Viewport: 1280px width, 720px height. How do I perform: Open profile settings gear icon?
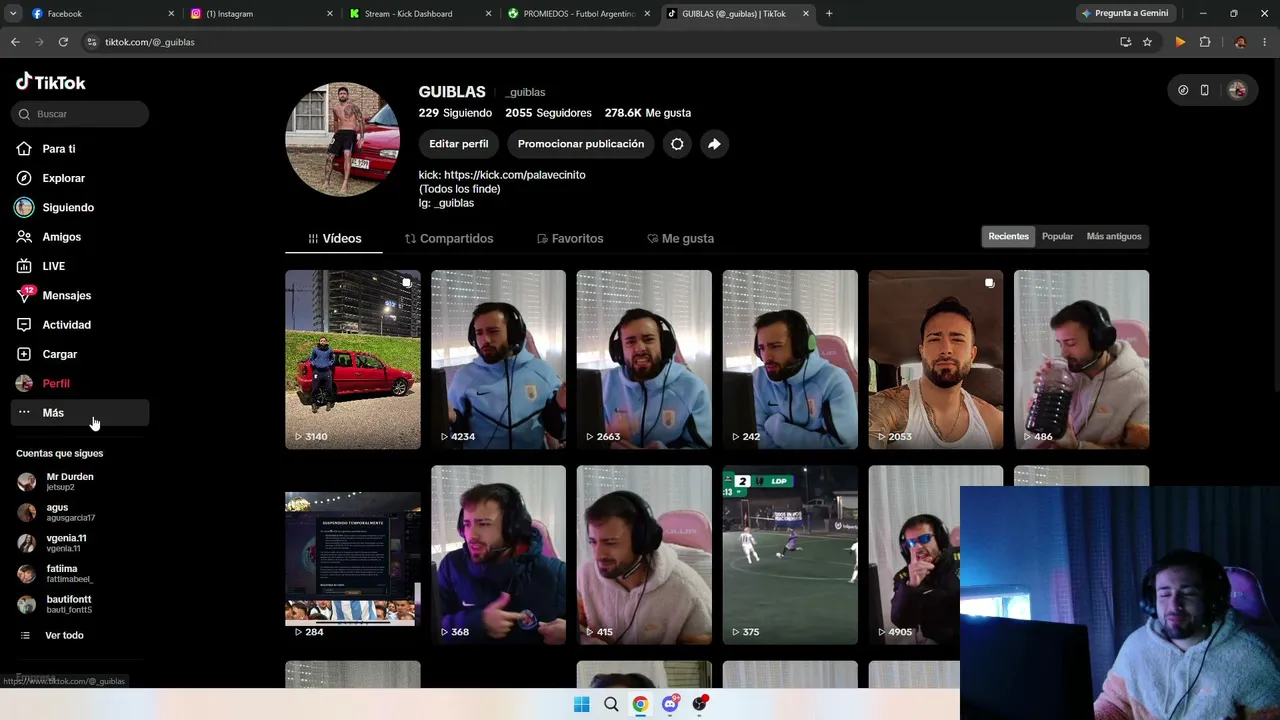tap(677, 144)
